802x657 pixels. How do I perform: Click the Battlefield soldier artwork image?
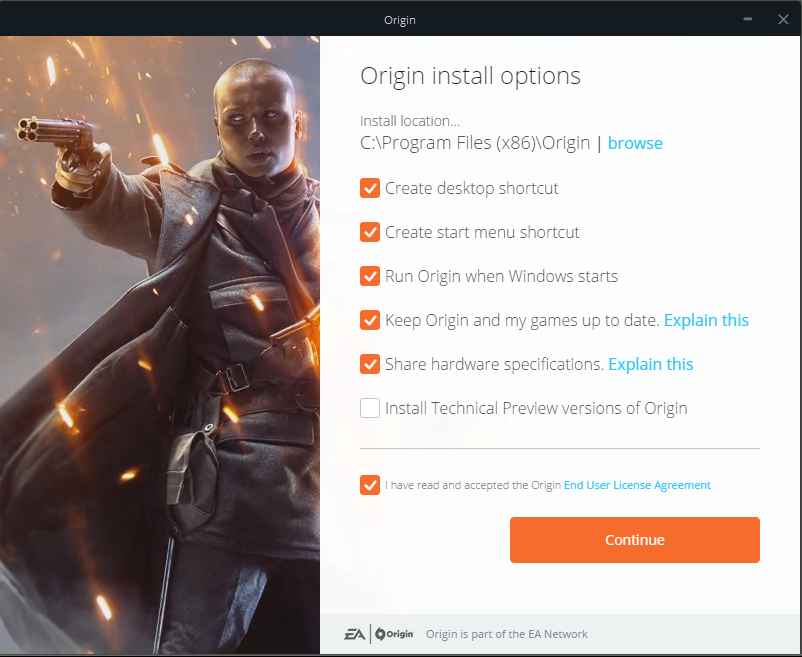tap(160, 345)
